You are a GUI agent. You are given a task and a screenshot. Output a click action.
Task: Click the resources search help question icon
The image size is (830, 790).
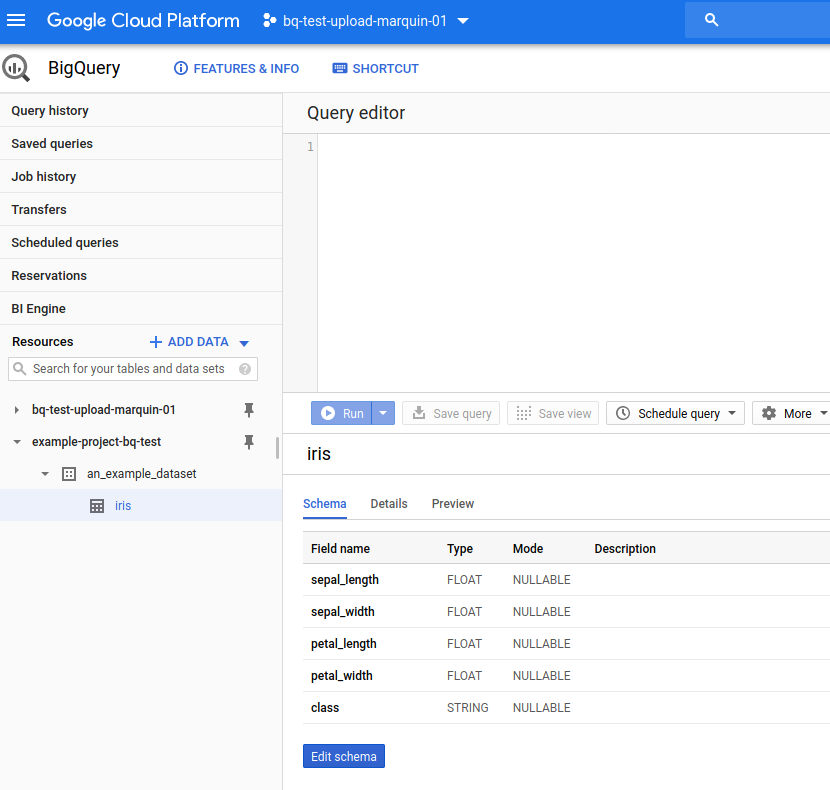(x=245, y=369)
